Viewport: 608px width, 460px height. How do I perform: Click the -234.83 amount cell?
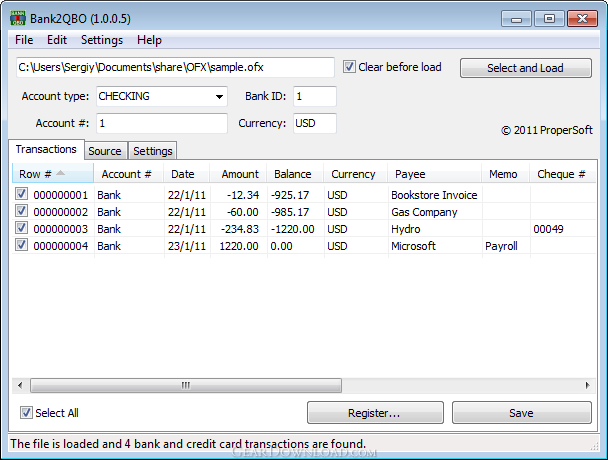tap(240, 229)
